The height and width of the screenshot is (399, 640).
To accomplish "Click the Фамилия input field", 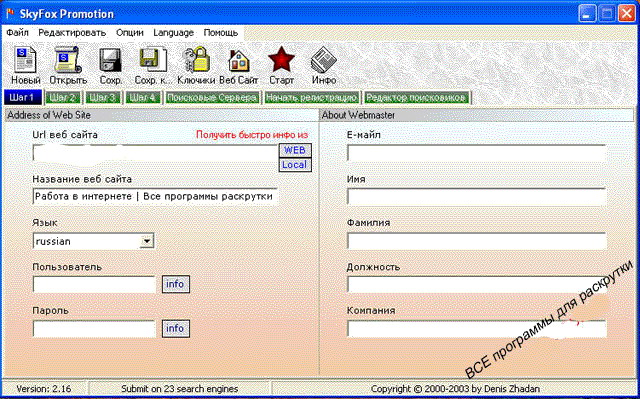I will (476, 241).
